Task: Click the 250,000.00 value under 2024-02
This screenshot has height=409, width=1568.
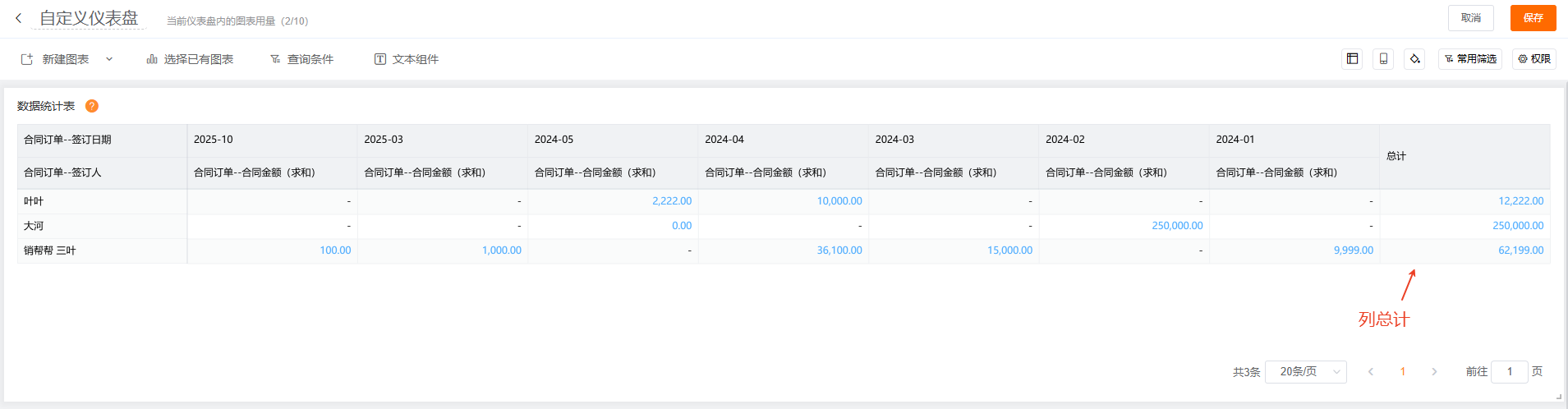Action: [1176, 226]
